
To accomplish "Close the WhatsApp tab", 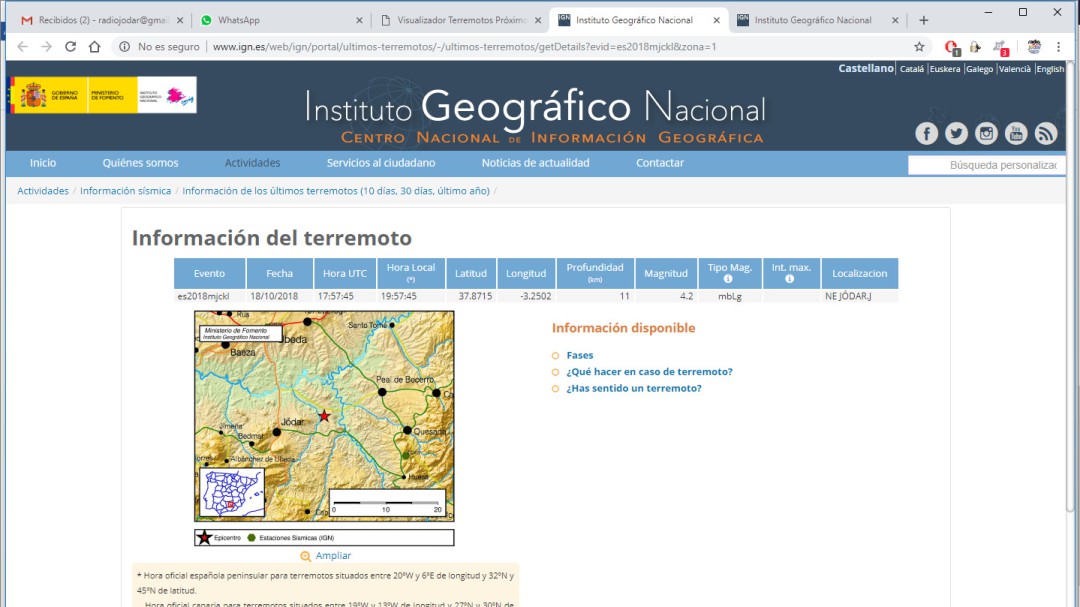I will coord(359,21).
